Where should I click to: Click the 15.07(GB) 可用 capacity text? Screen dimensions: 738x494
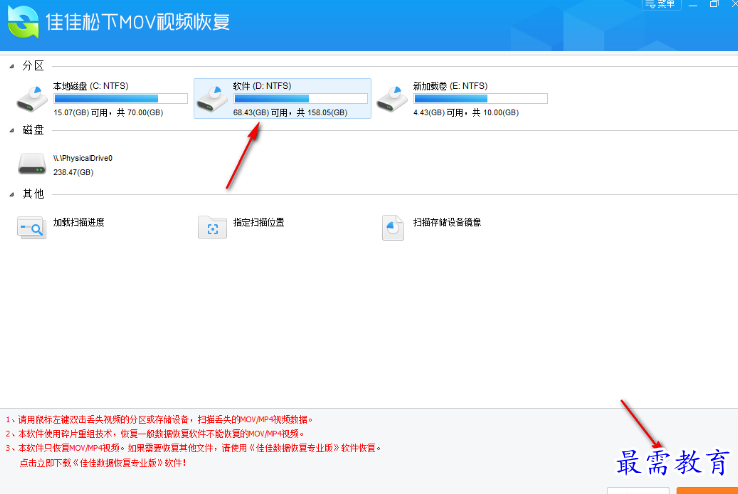108,112
